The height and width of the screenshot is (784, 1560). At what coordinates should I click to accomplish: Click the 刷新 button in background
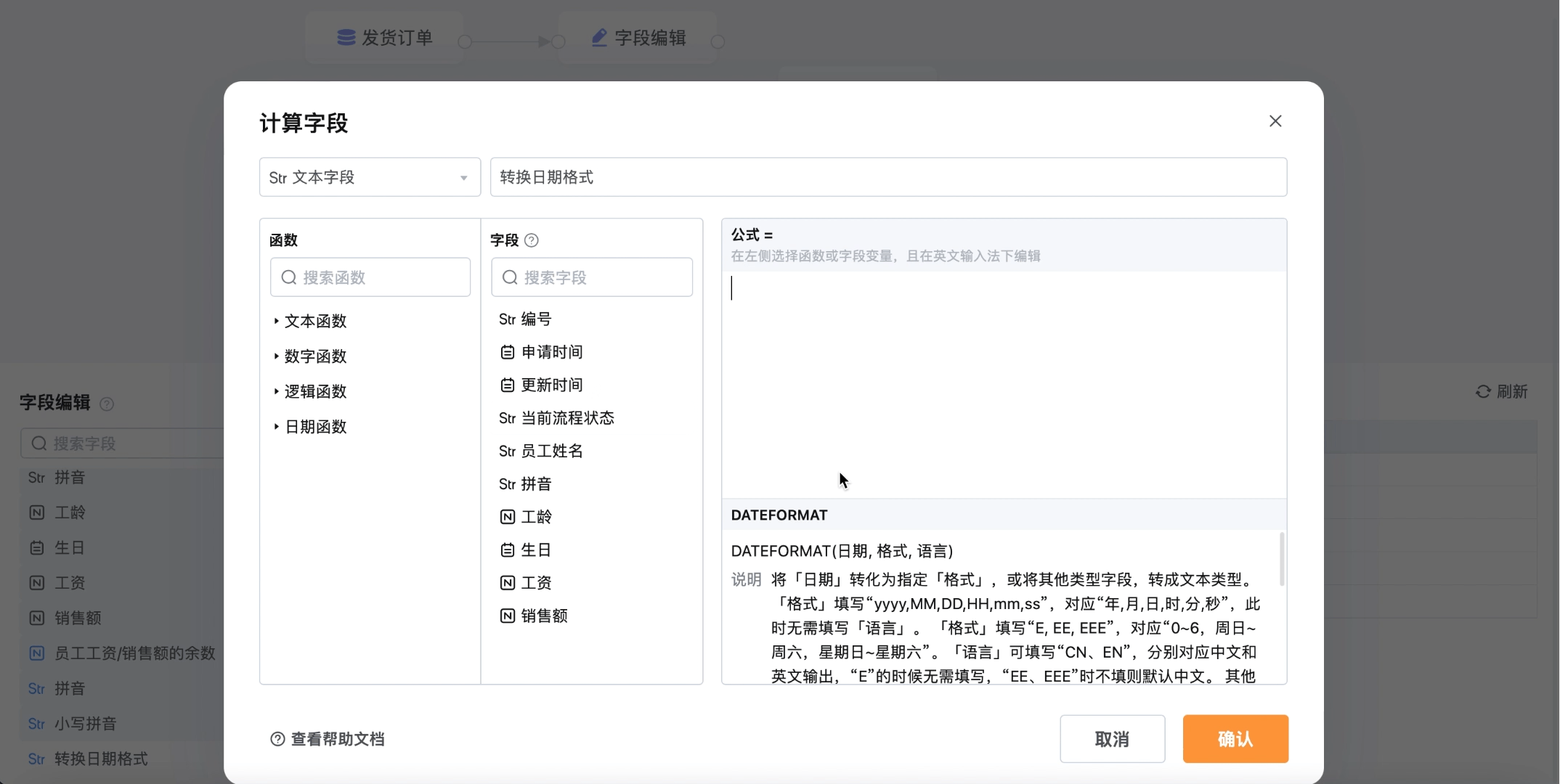click(x=1502, y=392)
